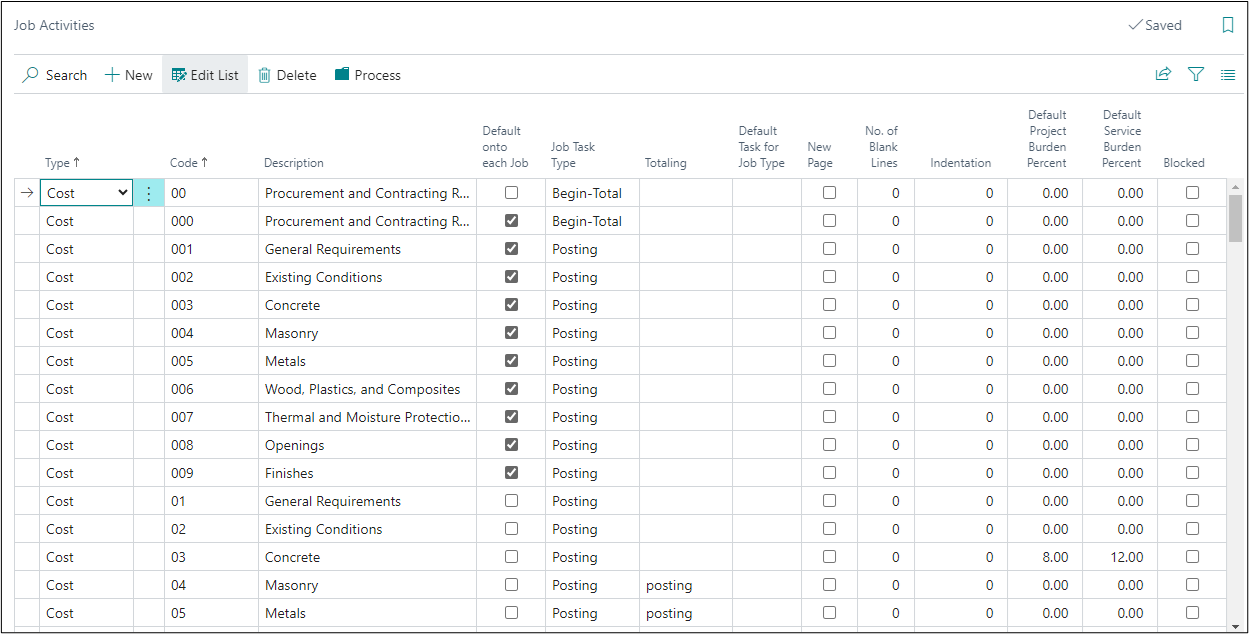Image resolution: width=1249 pixels, height=634 pixels.
Task: Click the Search magnifier icon
Action: 31,75
